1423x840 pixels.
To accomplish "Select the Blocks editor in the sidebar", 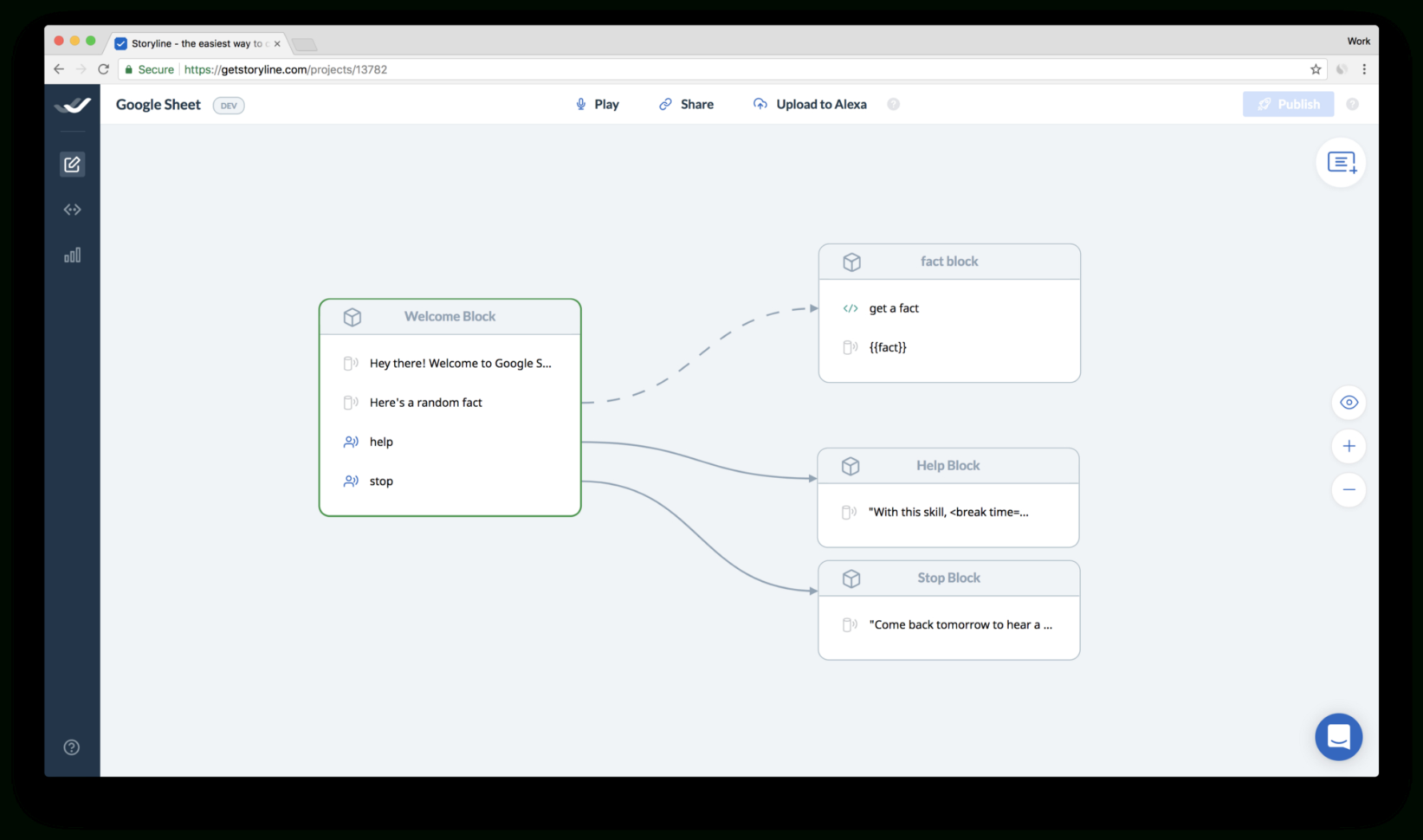I will [x=73, y=164].
